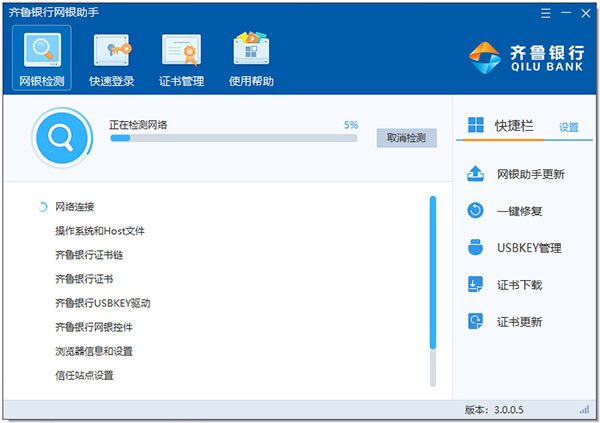
Task: Click the scrollbar track below the thumb
Action: pyautogui.click(x=433, y=367)
